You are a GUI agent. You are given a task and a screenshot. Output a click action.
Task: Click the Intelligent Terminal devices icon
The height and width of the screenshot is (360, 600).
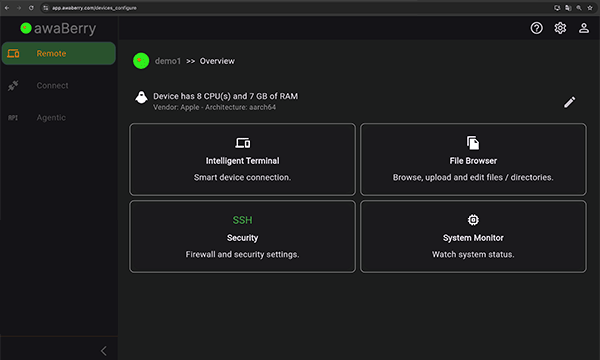[x=242, y=143]
